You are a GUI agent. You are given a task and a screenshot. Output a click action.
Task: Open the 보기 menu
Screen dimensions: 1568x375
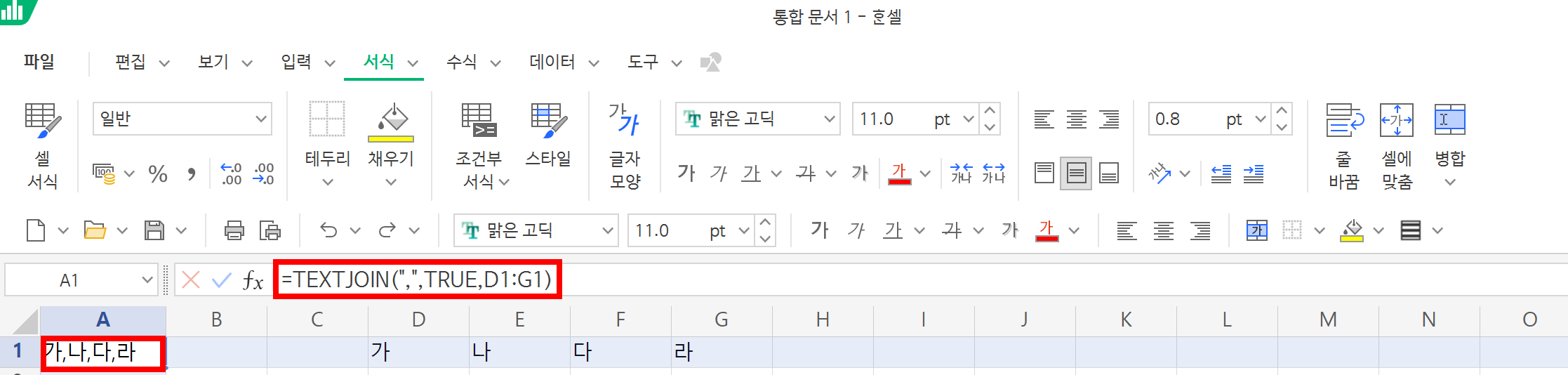213,62
